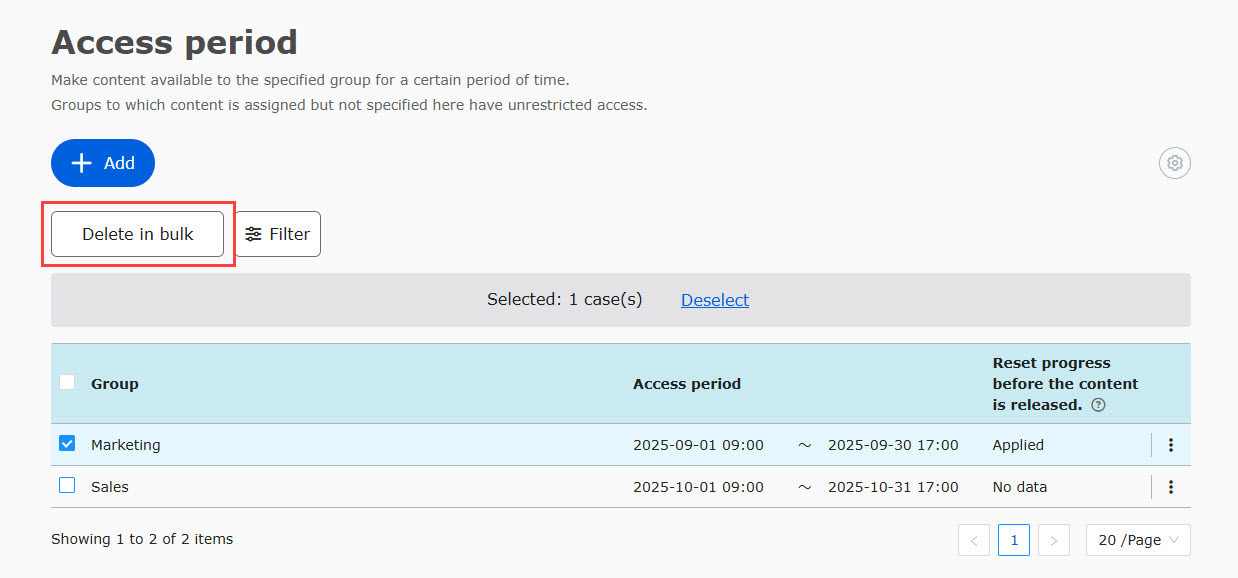Check the Sales group checkbox
This screenshot has width=1238, height=578.
point(67,485)
